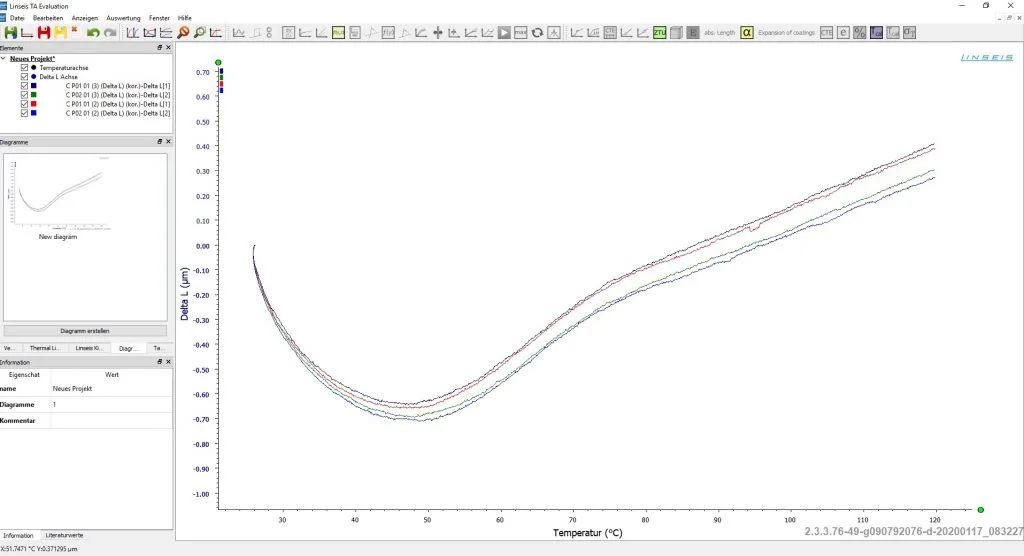
Task: Uncheck the Temperaturachse checkbox
Action: pyautogui.click(x=24, y=67)
